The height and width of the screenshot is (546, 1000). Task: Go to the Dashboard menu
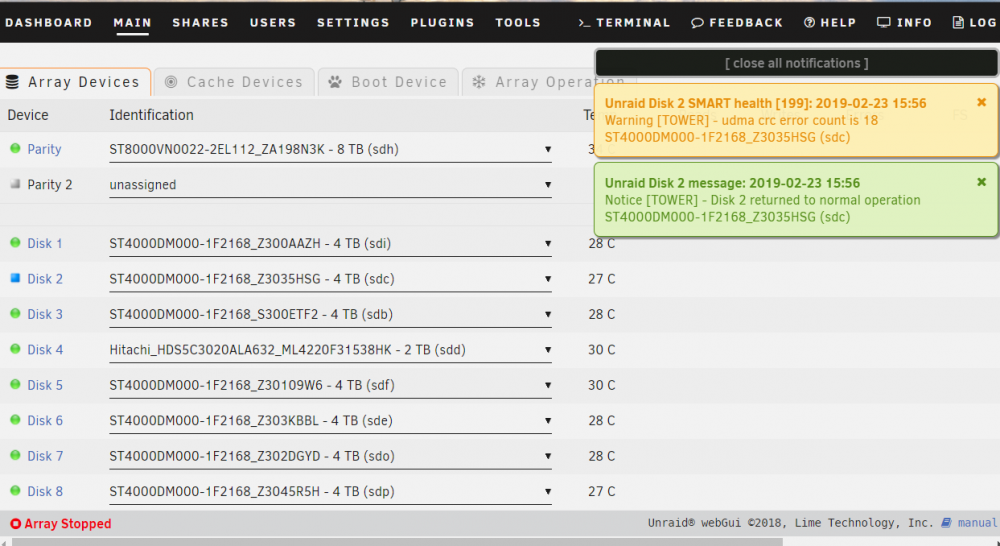(48, 22)
